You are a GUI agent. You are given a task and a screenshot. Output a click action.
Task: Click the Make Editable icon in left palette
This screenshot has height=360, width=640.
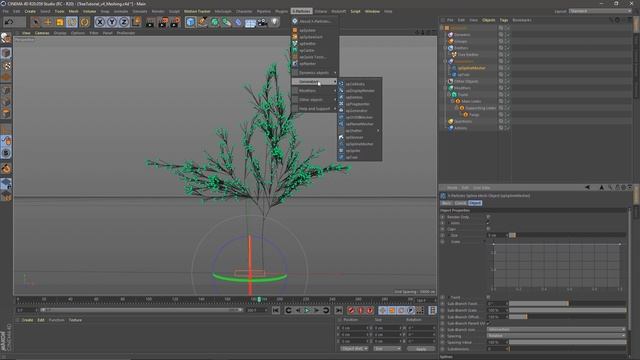[6, 38]
